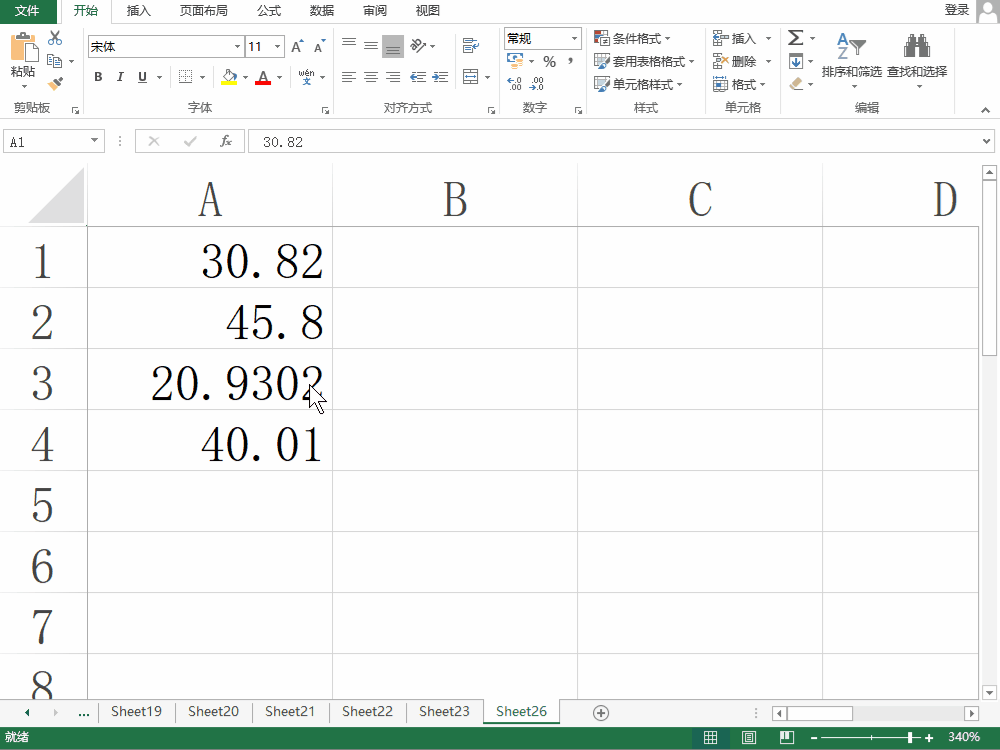This screenshot has height=750, width=1000.
Task: Expand the number format dropdown showing 常规
Action: (x=575, y=39)
